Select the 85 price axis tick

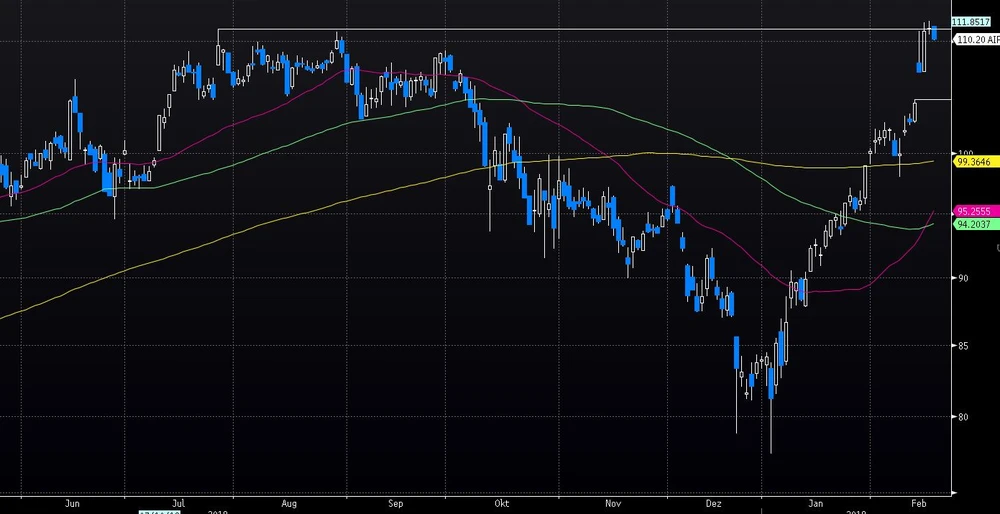(961, 347)
